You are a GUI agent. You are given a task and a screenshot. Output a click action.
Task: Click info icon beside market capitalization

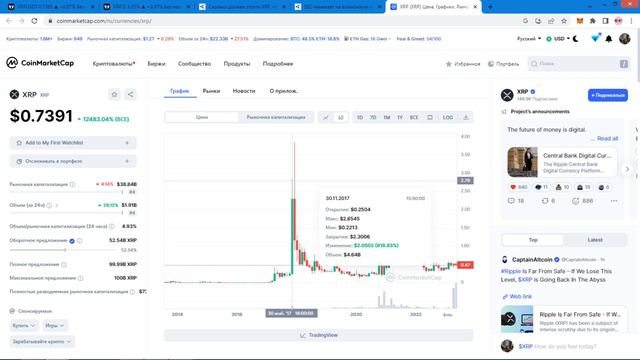pos(72,184)
